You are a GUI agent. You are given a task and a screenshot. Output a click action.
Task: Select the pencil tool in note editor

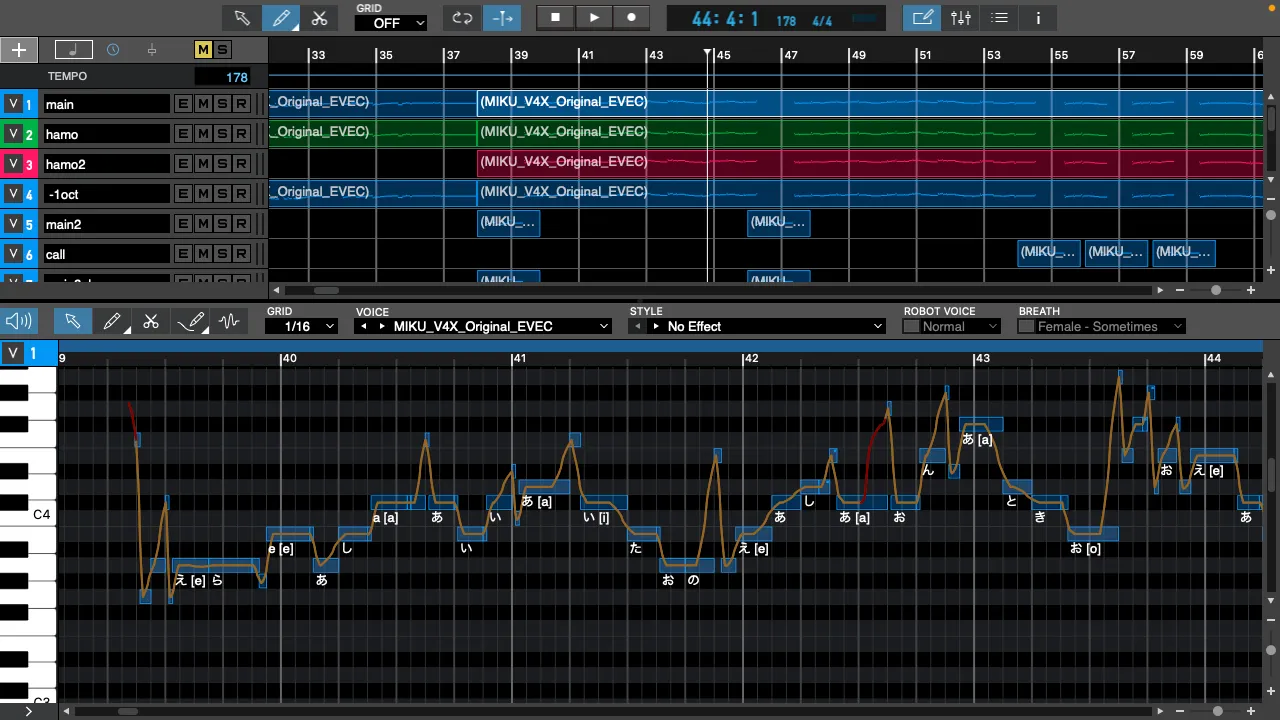(x=112, y=321)
